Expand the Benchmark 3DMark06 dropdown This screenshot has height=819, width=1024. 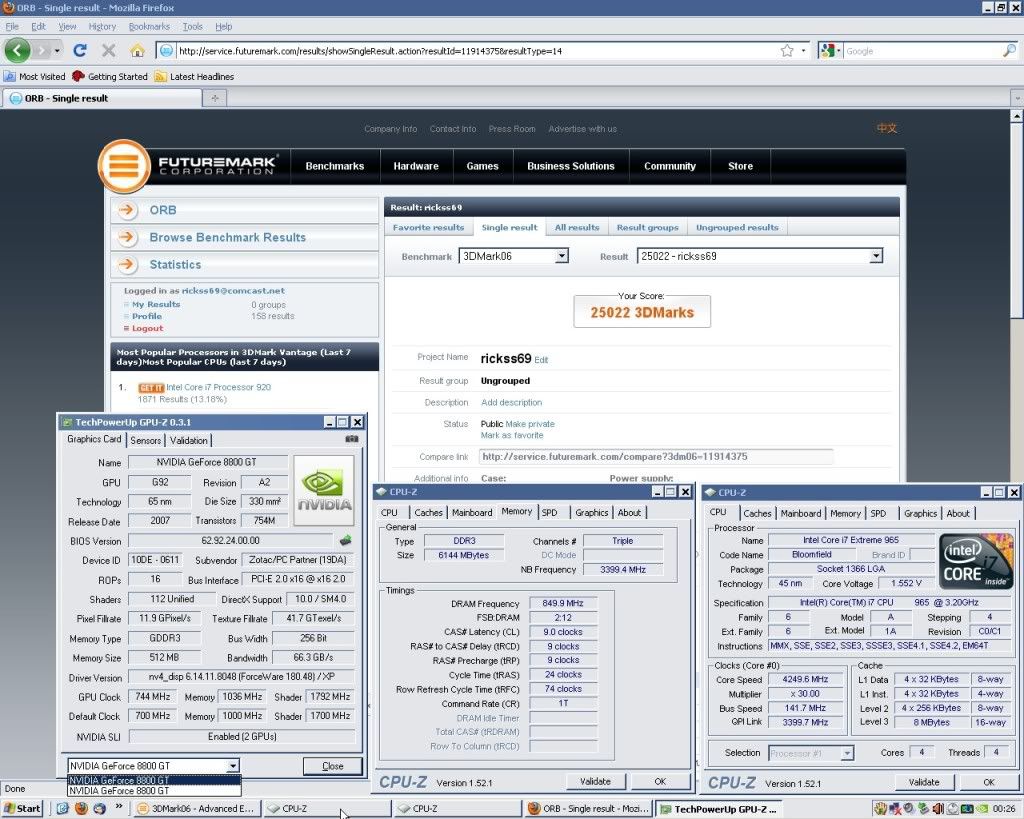pyautogui.click(x=561, y=256)
